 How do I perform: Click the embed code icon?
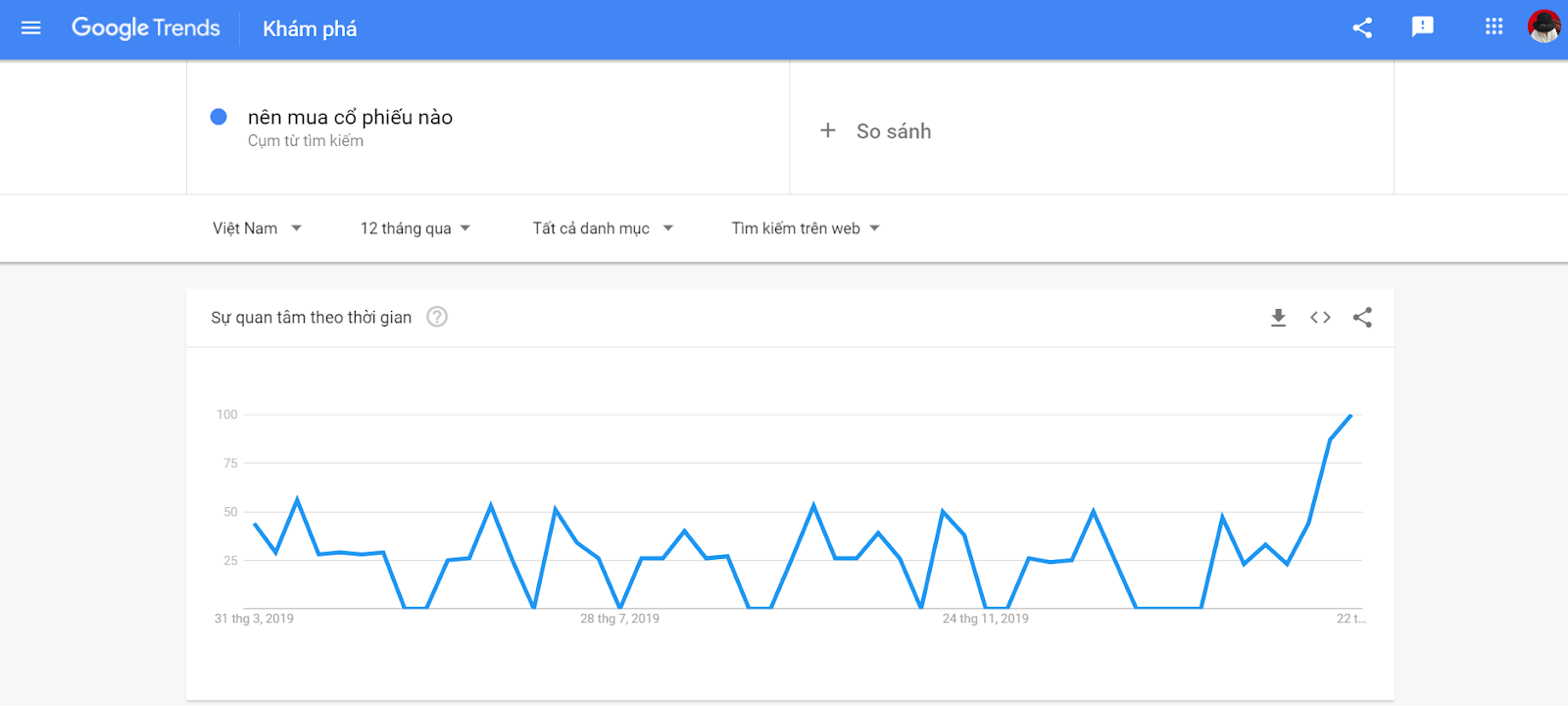coord(1320,318)
